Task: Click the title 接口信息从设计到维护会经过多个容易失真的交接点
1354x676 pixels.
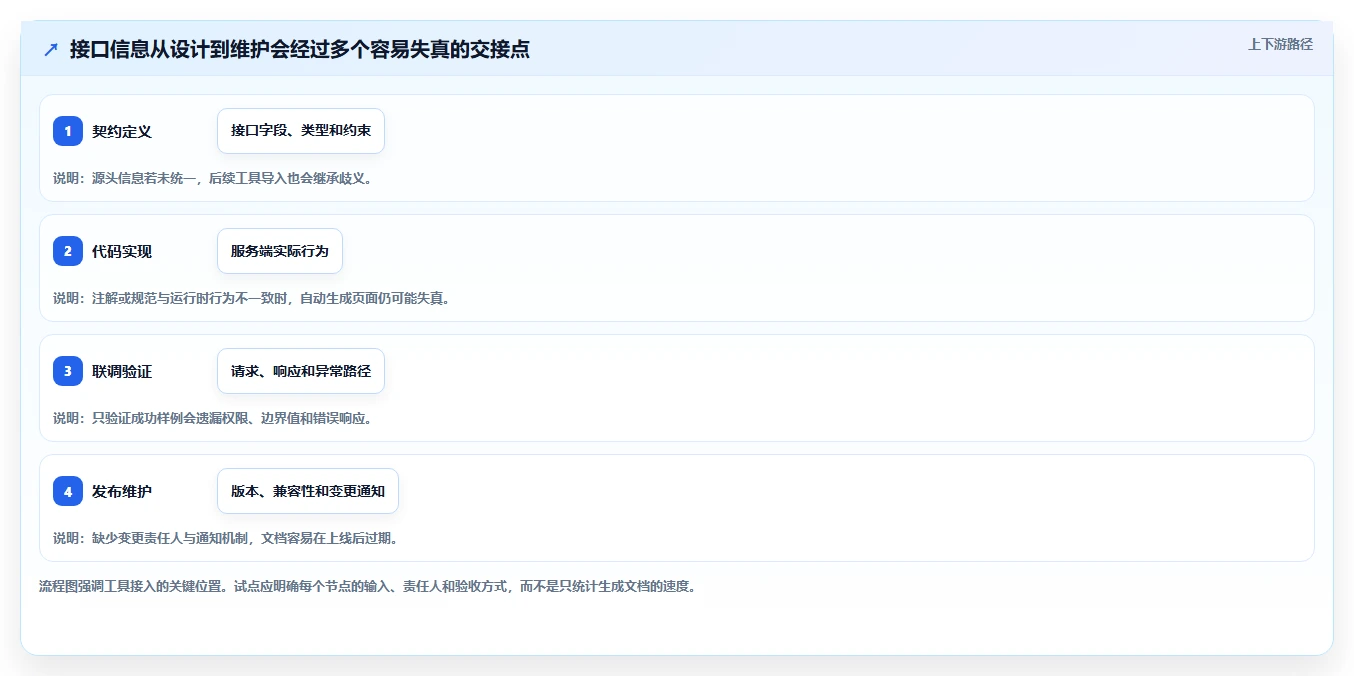Action: (x=300, y=50)
